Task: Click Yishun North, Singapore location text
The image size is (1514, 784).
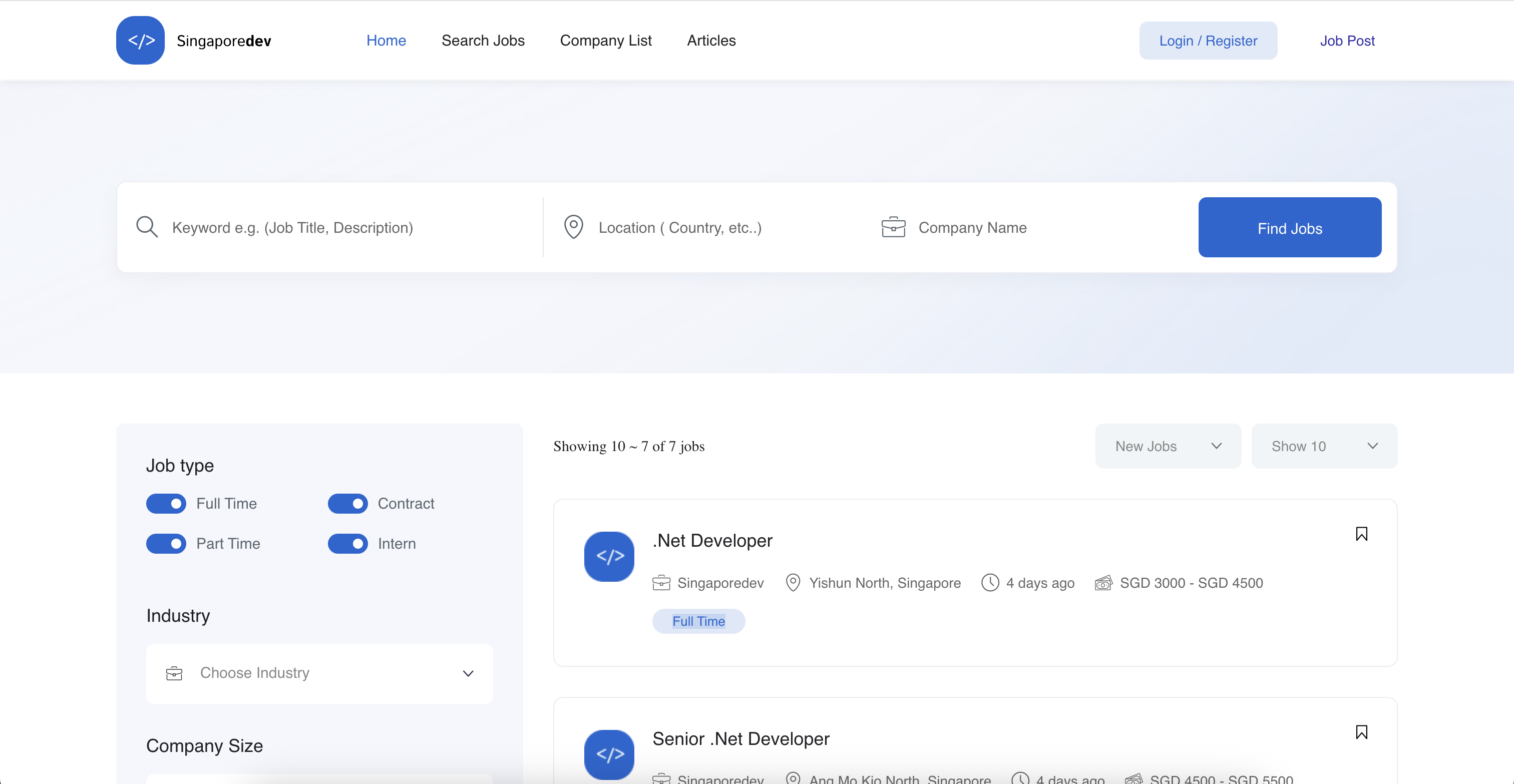Action: (885, 582)
